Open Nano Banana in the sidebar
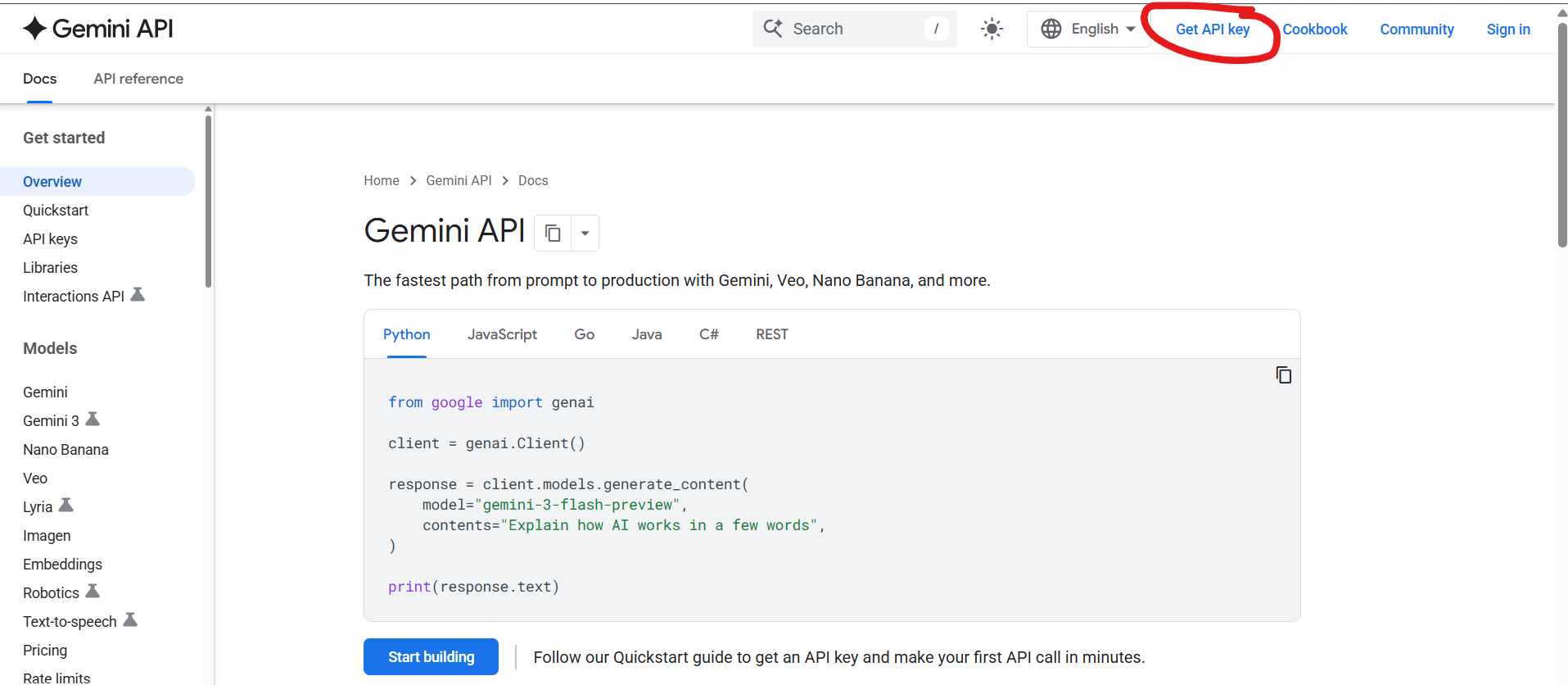The width and height of the screenshot is (1568, 685). click(x=66, y=450)
